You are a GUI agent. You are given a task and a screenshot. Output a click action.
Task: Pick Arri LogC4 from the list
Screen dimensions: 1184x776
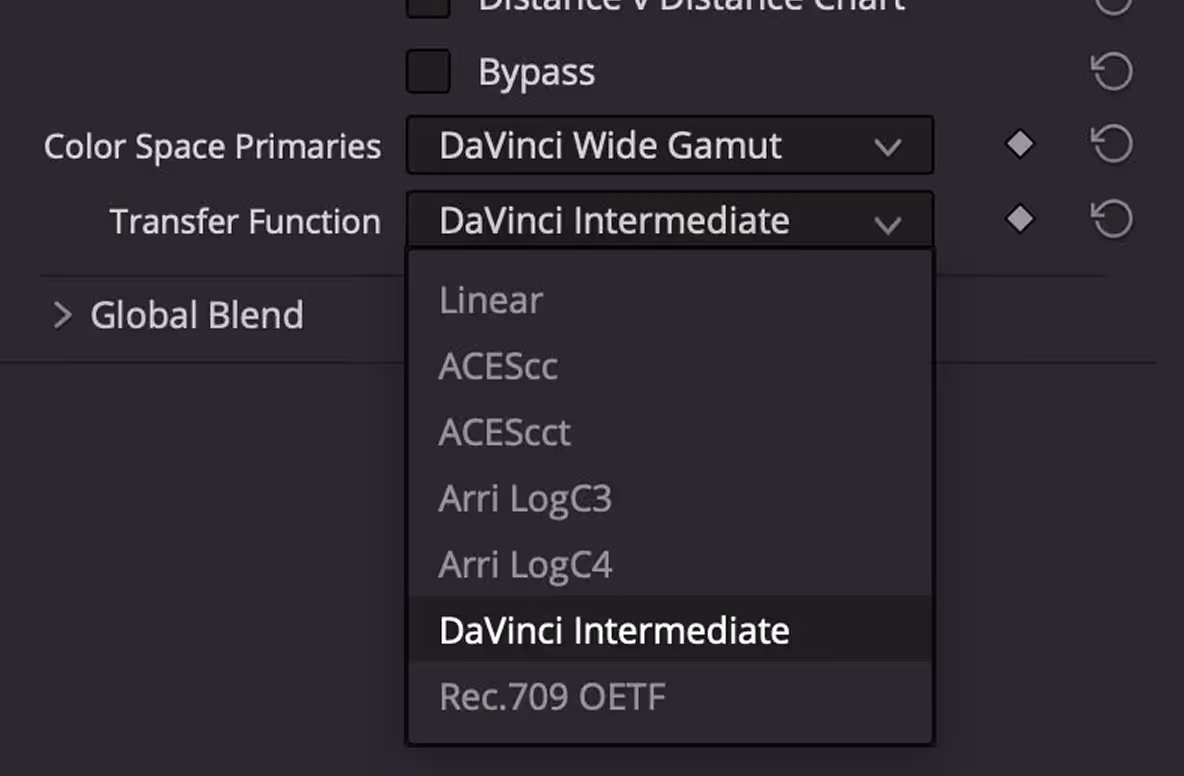pyautogui.click(x=525, y=565)
